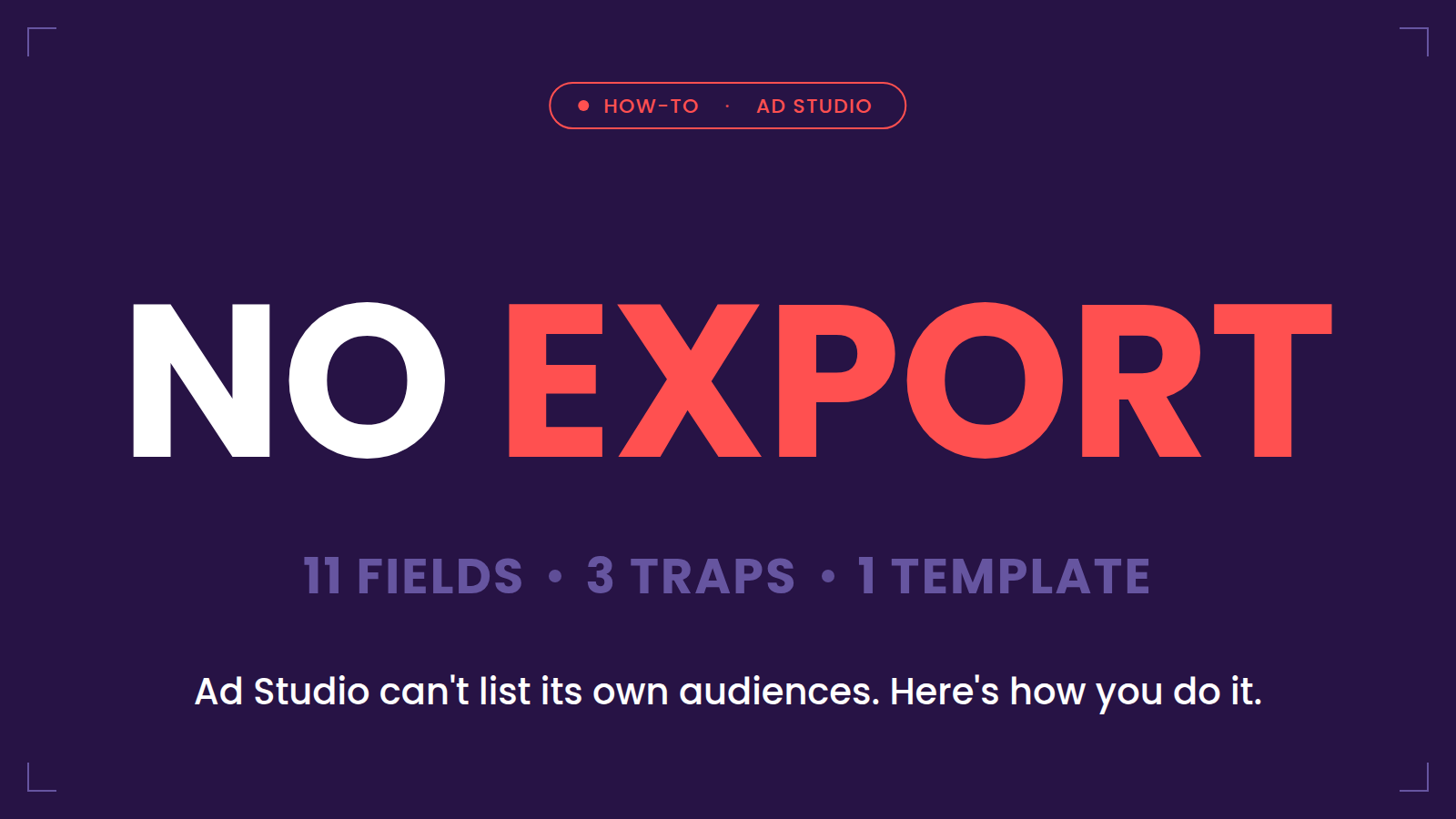Click the white word NO in headline
Viewport: 1456px width, 819px height.
pyautogui.click(x=289, y=380)
